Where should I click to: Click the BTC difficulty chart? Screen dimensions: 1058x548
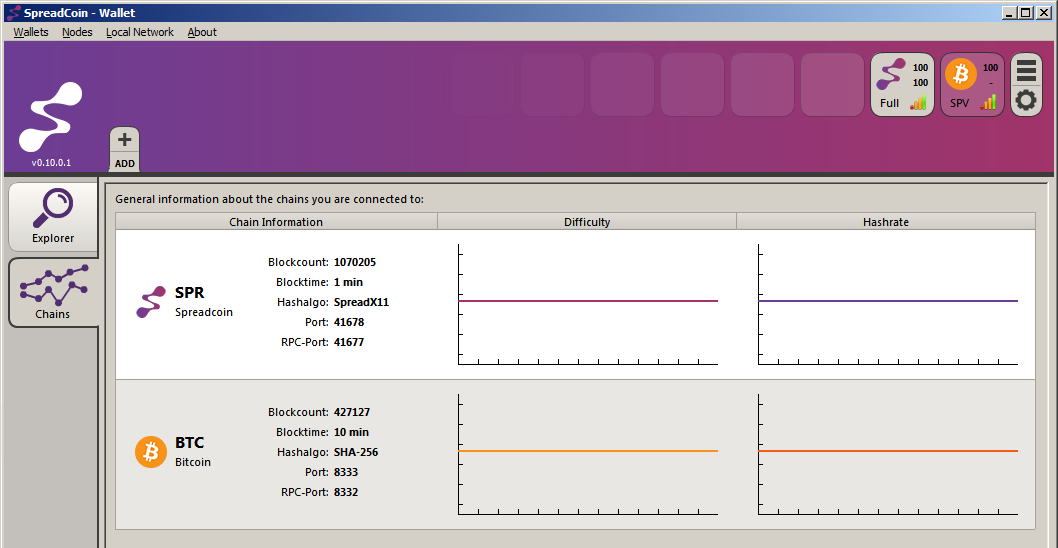(x=588, y=454)
